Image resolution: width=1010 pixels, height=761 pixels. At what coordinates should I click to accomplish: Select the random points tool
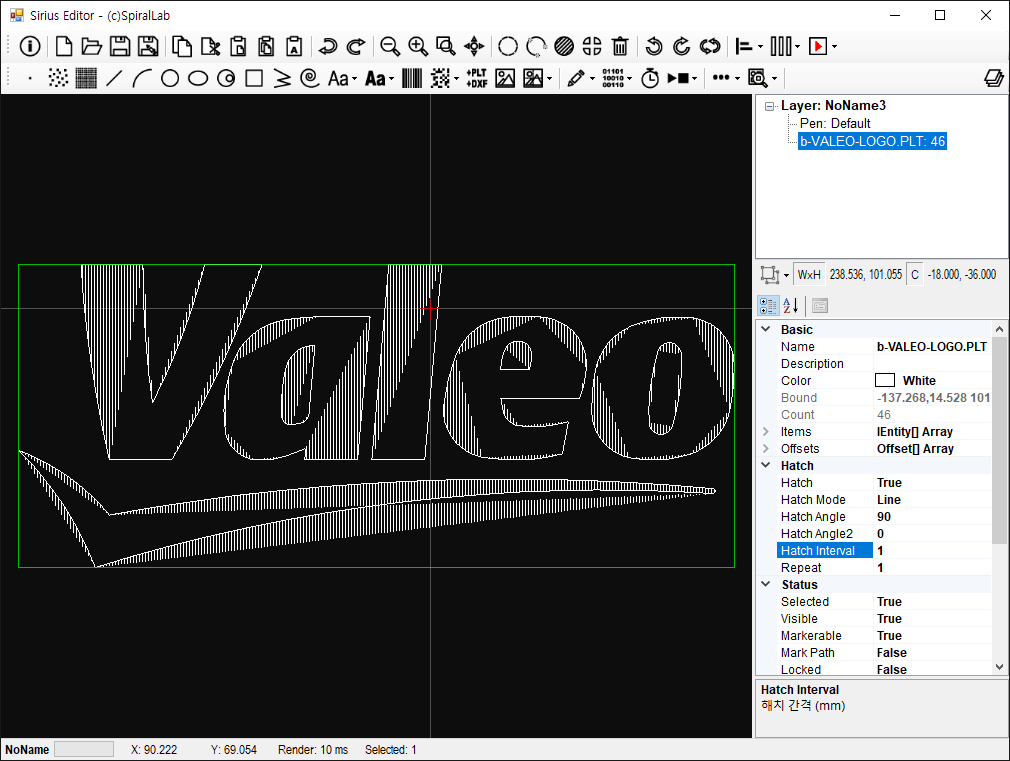pyautogui.click(x=58, y=79)
